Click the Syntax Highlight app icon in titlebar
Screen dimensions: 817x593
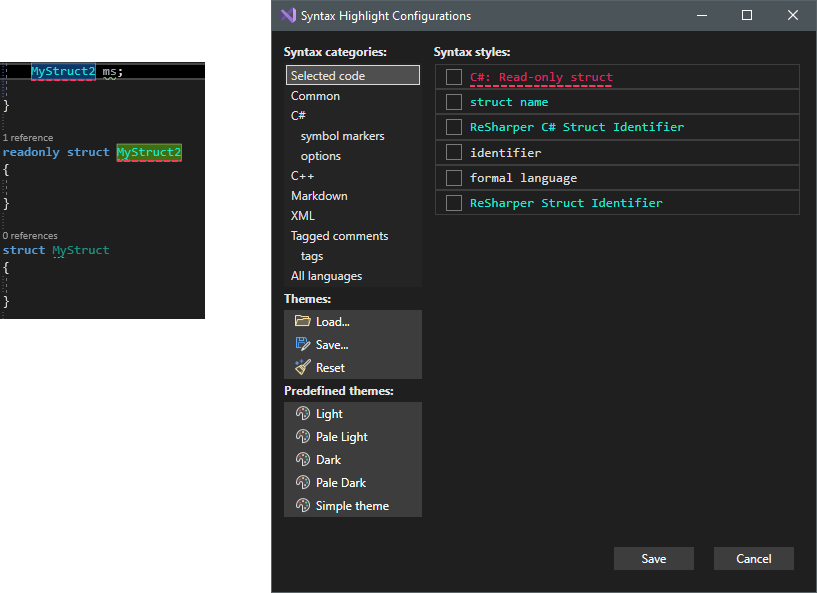tap(290, 15)
